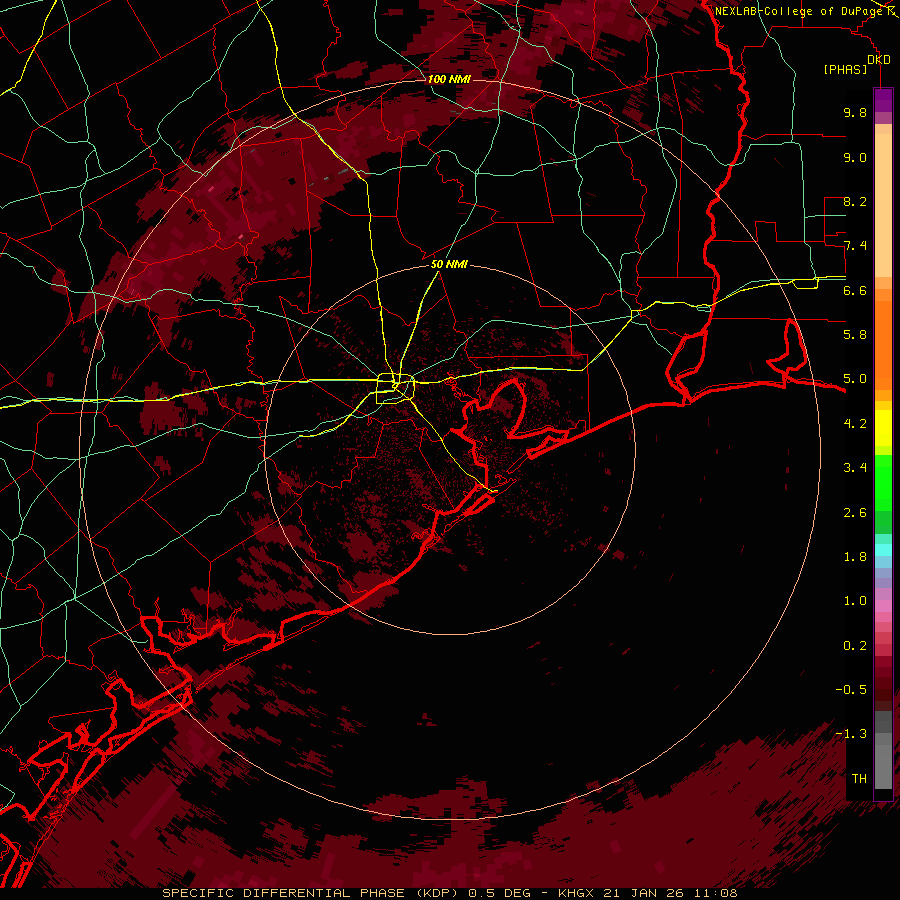Pick the purple segment on the color bar
The width and height of the screenshot is (900, 900).
(883, 100)
